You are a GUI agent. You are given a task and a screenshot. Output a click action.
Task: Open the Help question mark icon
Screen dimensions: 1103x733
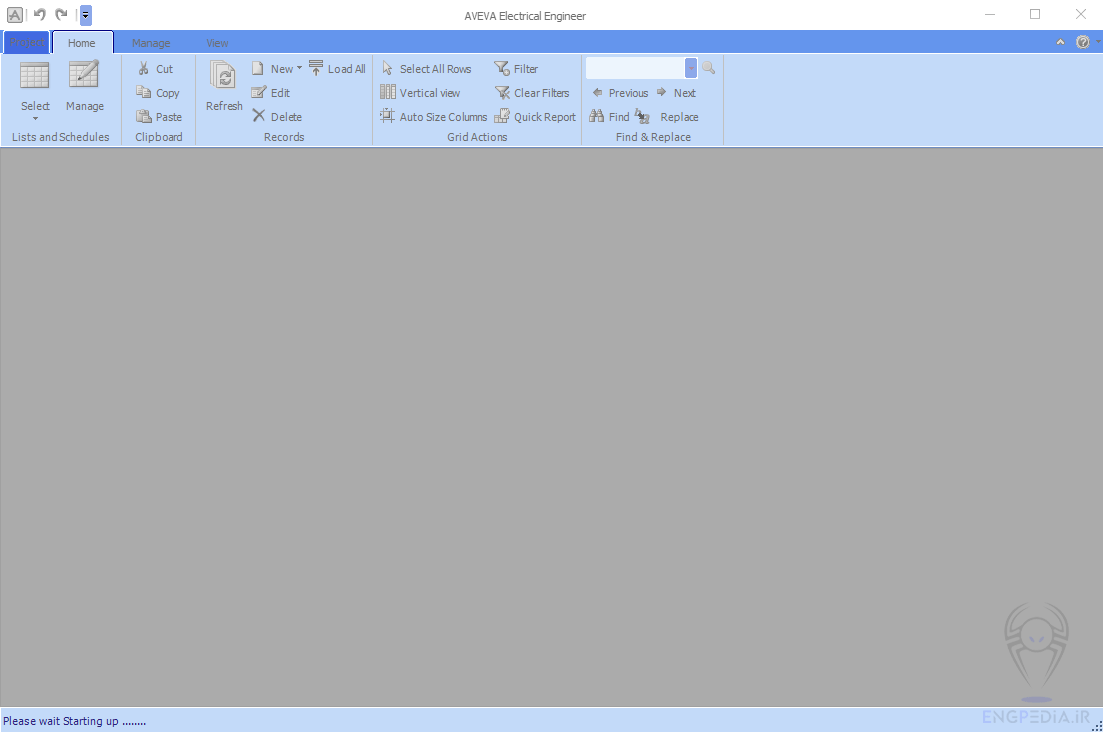pos(1083,42)
